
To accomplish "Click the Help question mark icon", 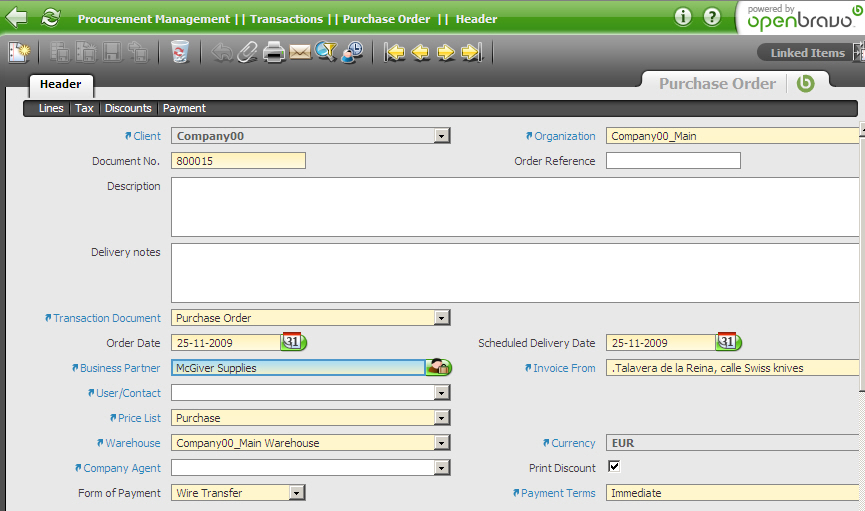I will click(712, 17).
